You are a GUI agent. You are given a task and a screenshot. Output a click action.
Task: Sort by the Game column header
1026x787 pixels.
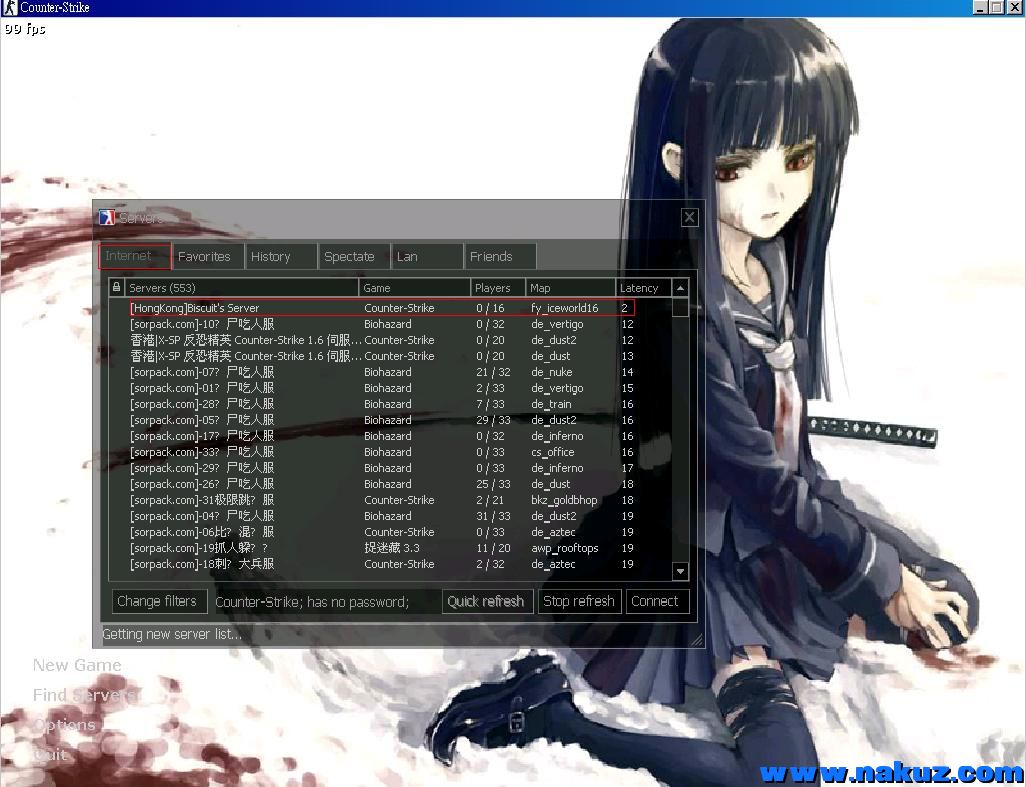click(414, 287)
